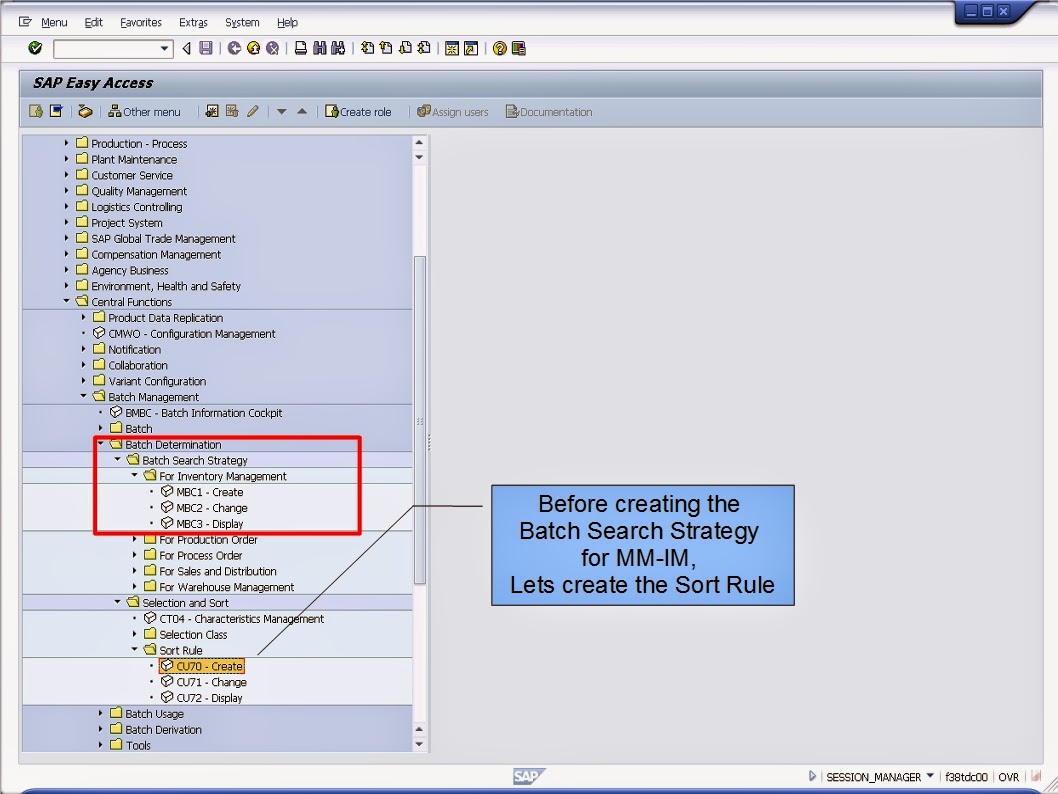Expand the Quality Management folder
The width and height of the screenshot is (1058, 794).
pos(66,190)
